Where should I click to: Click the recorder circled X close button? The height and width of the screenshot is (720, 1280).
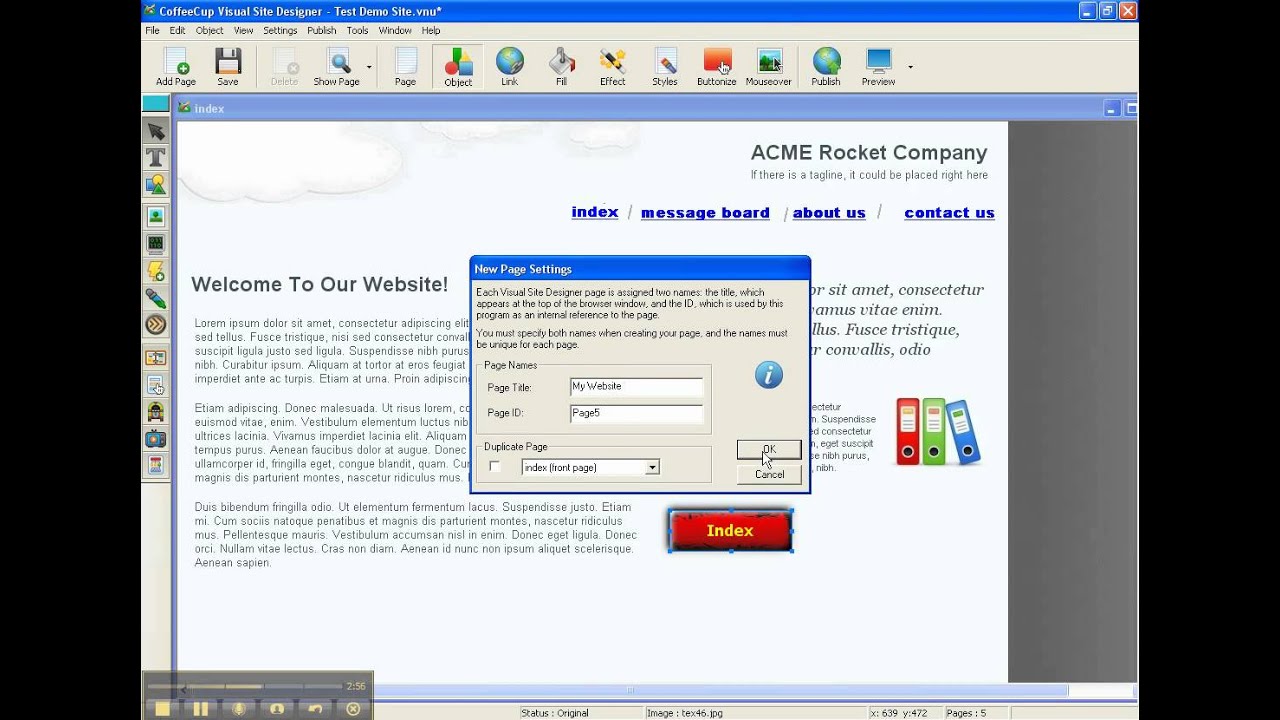pyautogui.click(x=353, y=708)
